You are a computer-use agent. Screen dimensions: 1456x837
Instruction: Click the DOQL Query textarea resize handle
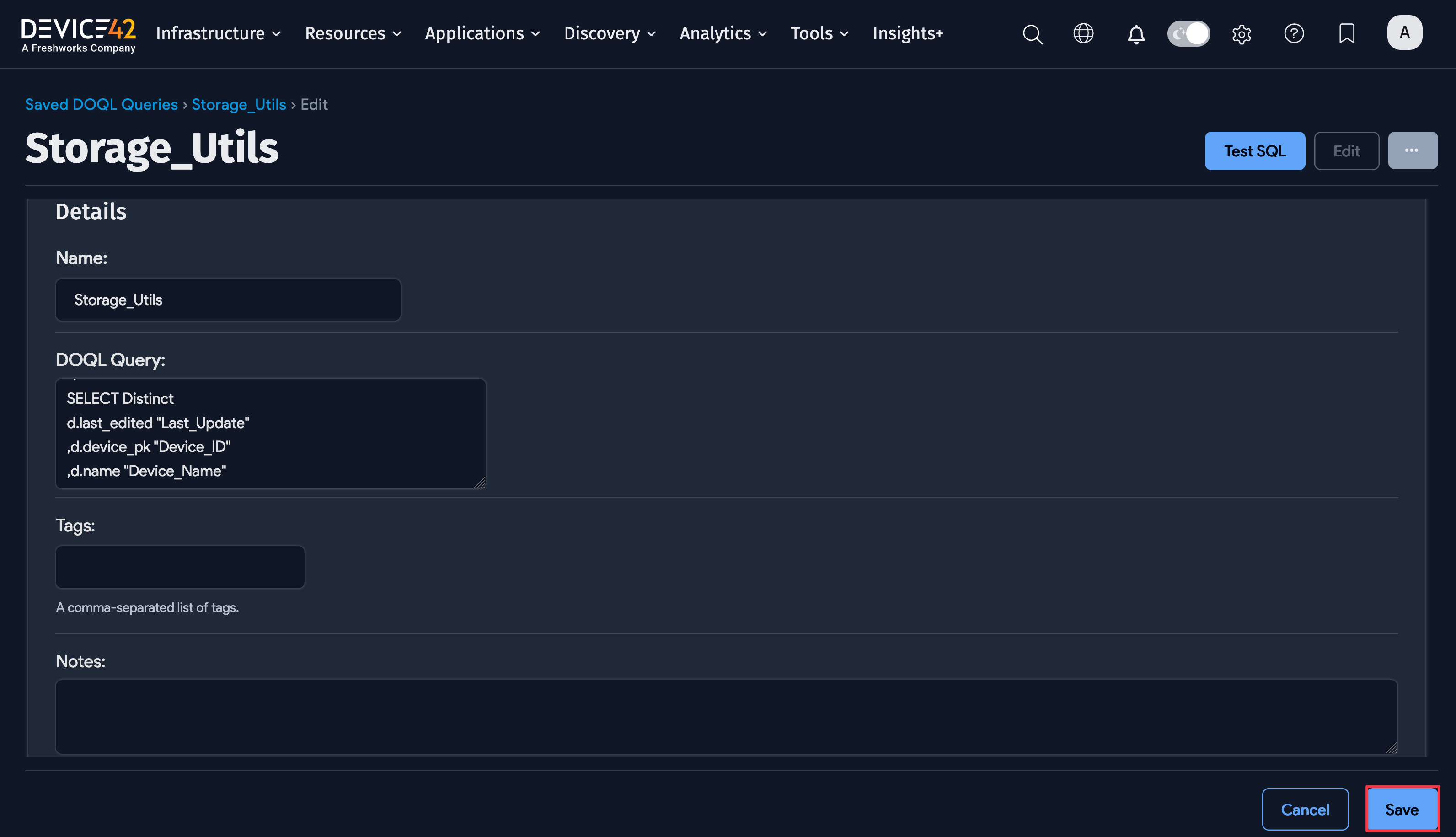tap(480, 483)
